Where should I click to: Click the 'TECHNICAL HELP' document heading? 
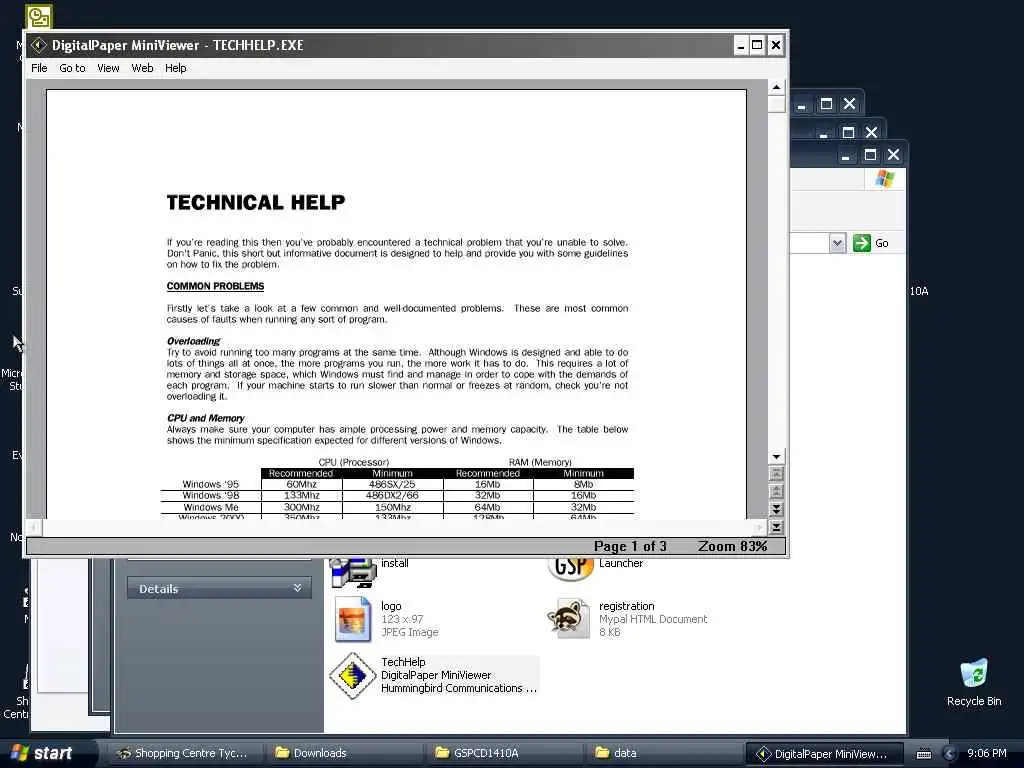coord(256,202)
